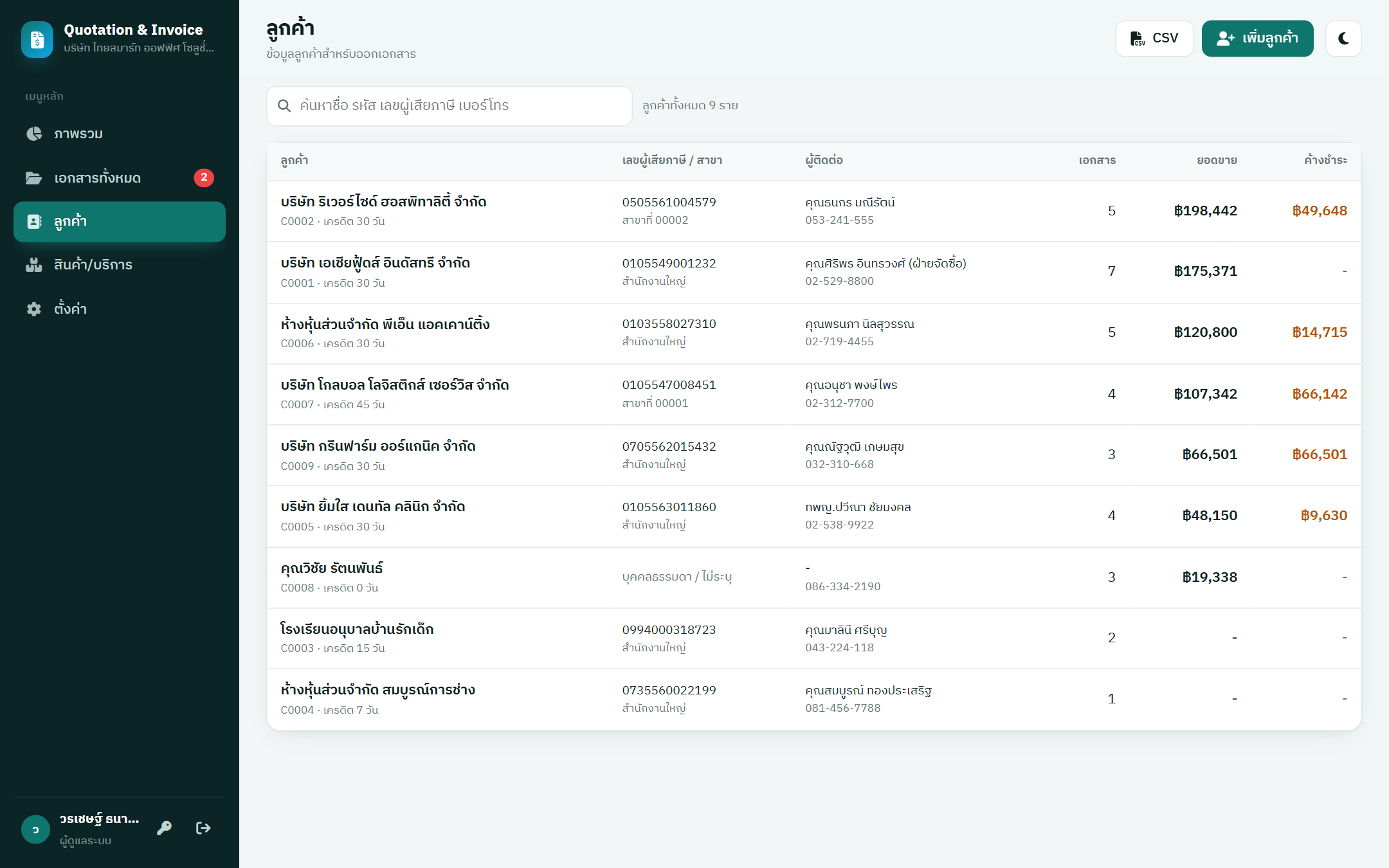Image resolution: width=1389 pixels, height=868 pixels.
Task: Click phone number 02-312-7700
Action: [839, 403]
